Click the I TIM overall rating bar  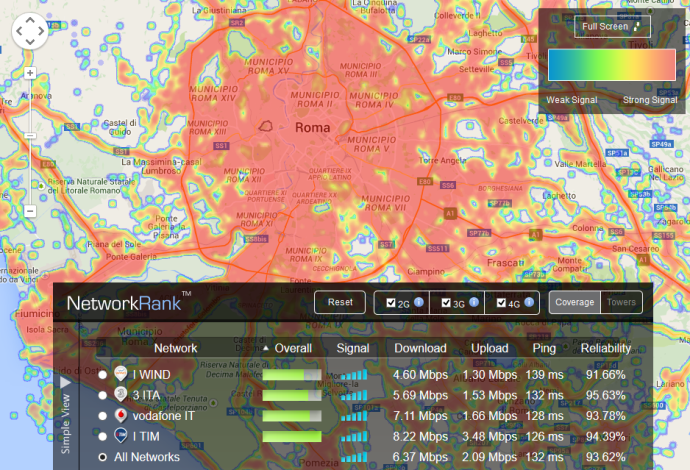[x=292, y=437]
